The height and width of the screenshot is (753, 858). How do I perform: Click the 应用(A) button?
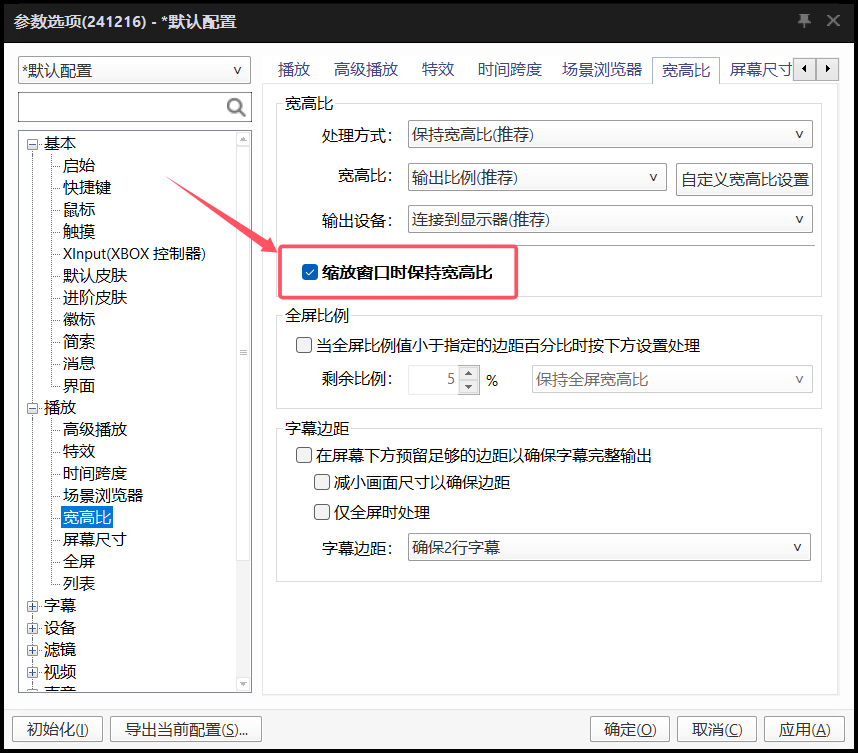pyautogui.click(x=804, y=730)
